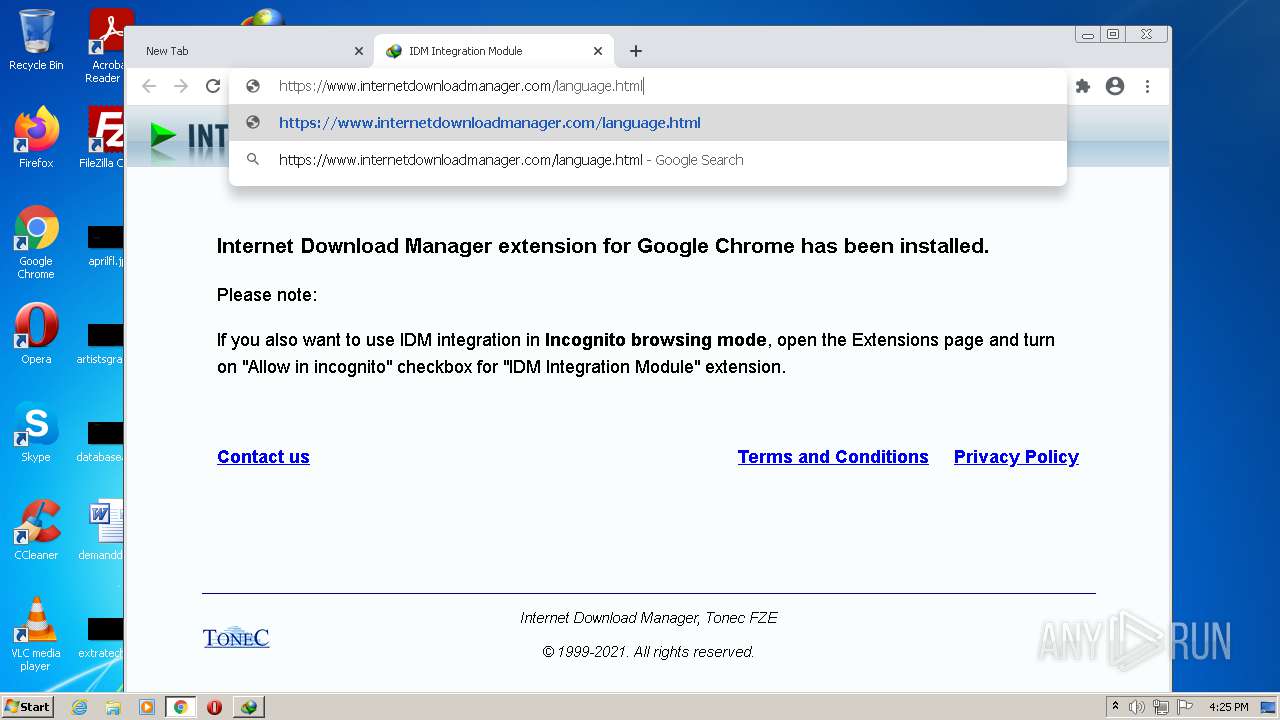This screenshot has width=1280, height=720.
Task: Open VLC media player shortcut
Action: 36,634
